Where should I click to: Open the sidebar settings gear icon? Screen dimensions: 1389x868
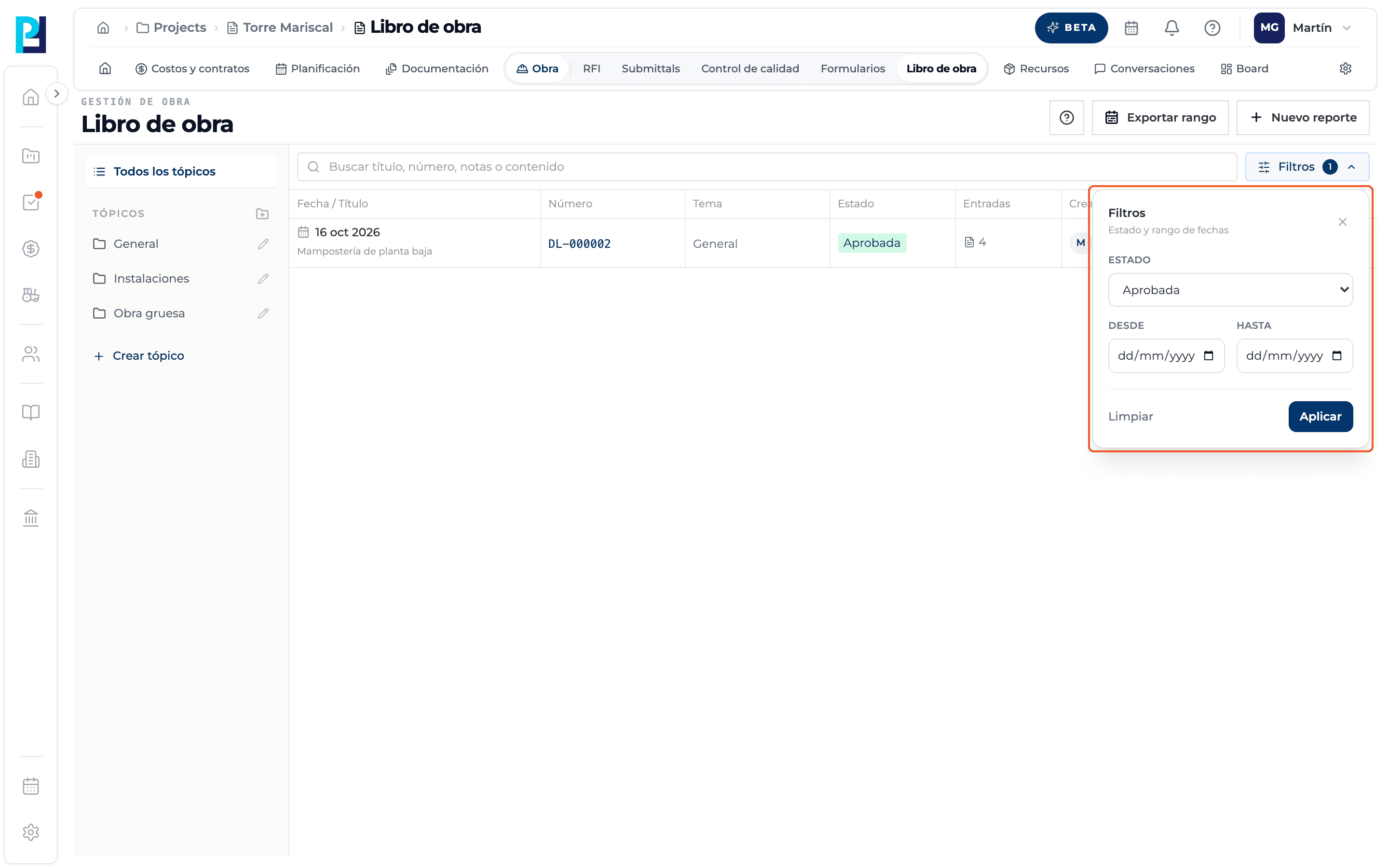pos(30,832)
